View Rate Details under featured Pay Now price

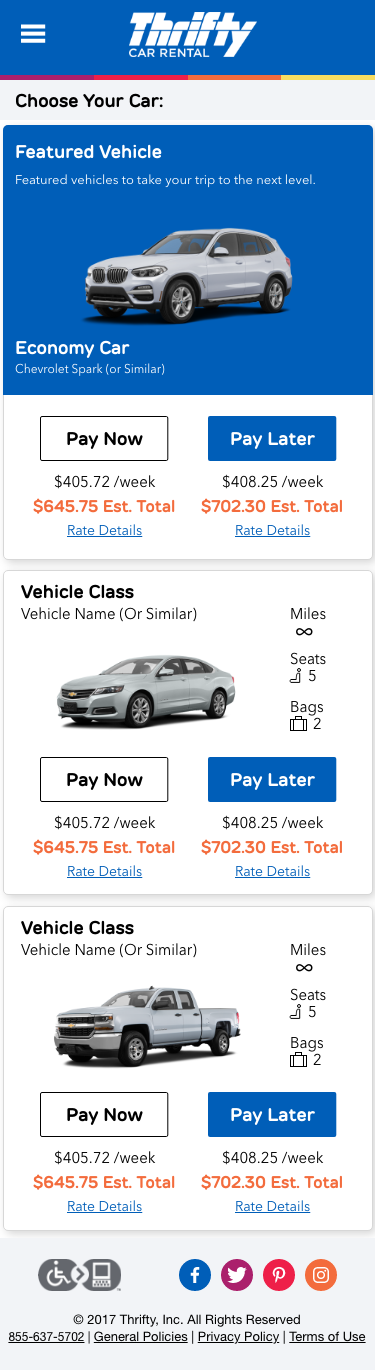tap(105, 530)
